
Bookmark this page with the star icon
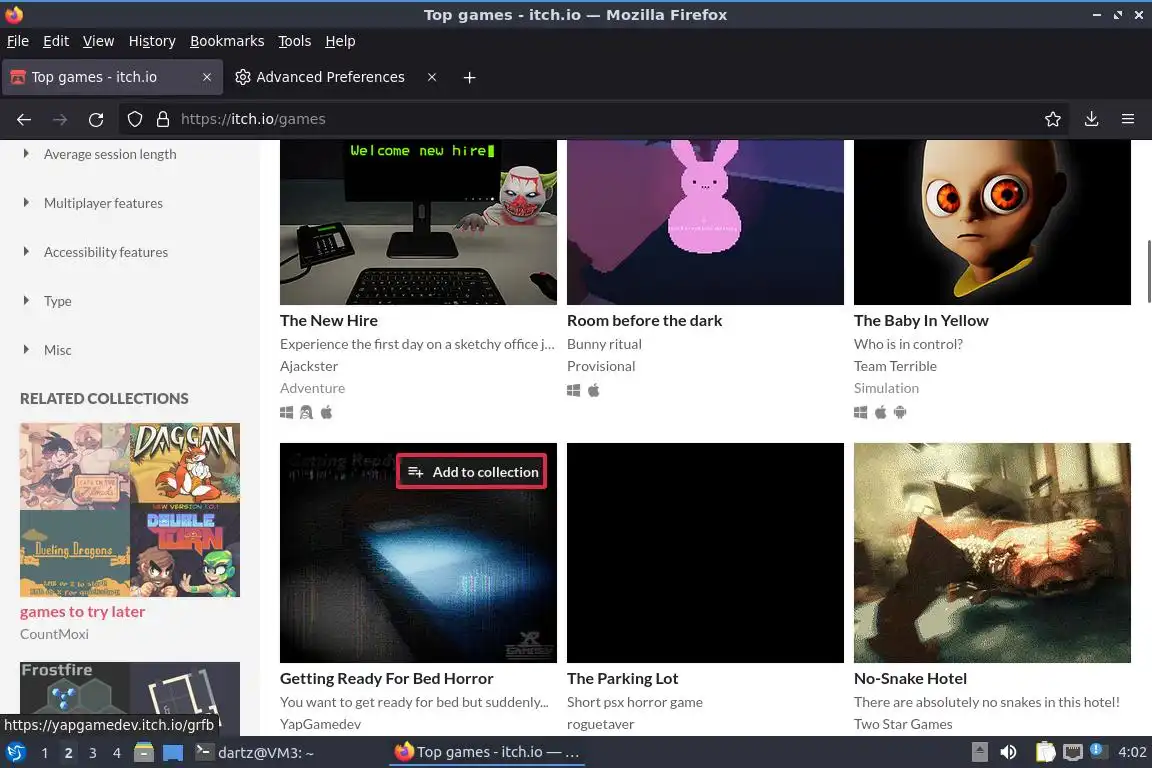(x=1053, y=119)
